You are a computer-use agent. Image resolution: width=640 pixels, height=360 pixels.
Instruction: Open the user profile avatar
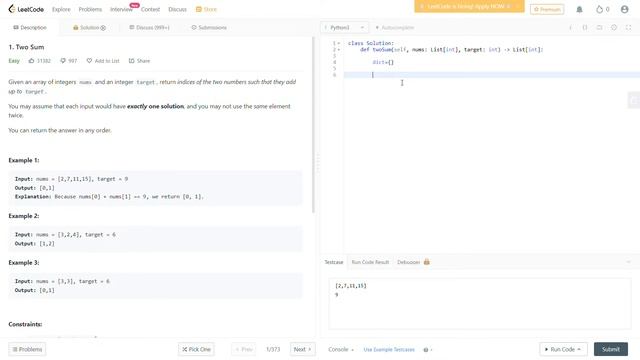[624, 9]
